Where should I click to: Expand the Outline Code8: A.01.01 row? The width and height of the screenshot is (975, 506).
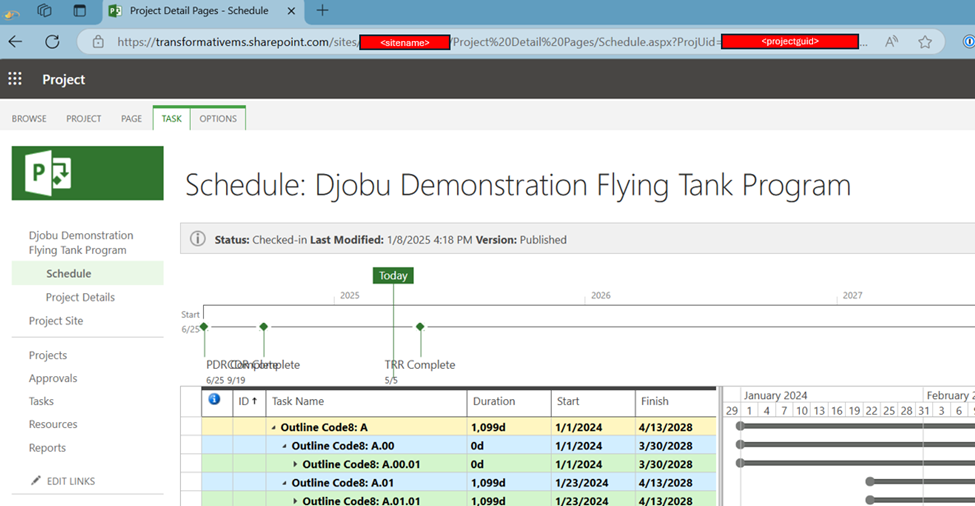295,500
